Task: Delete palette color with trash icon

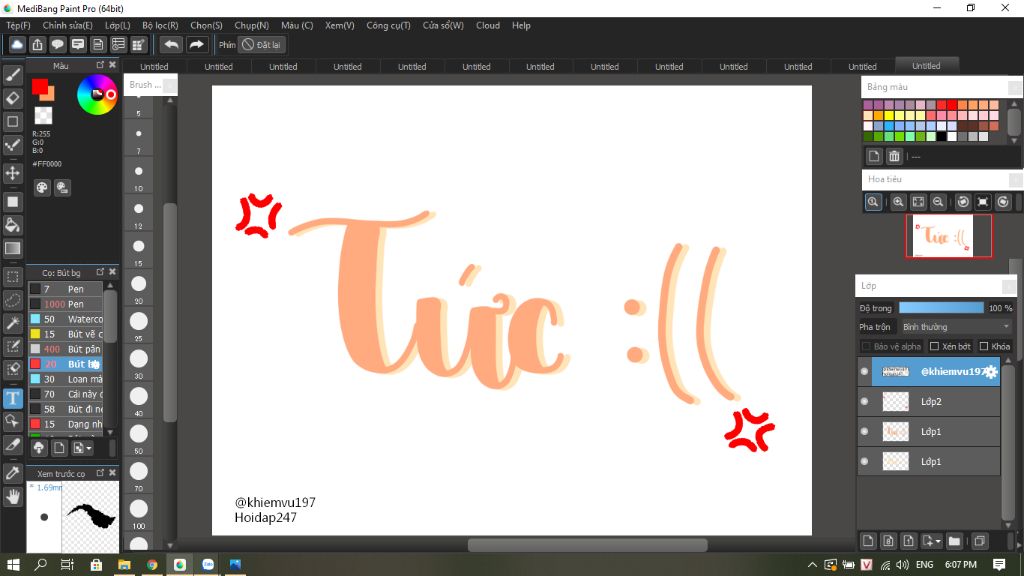Action: 894,156
